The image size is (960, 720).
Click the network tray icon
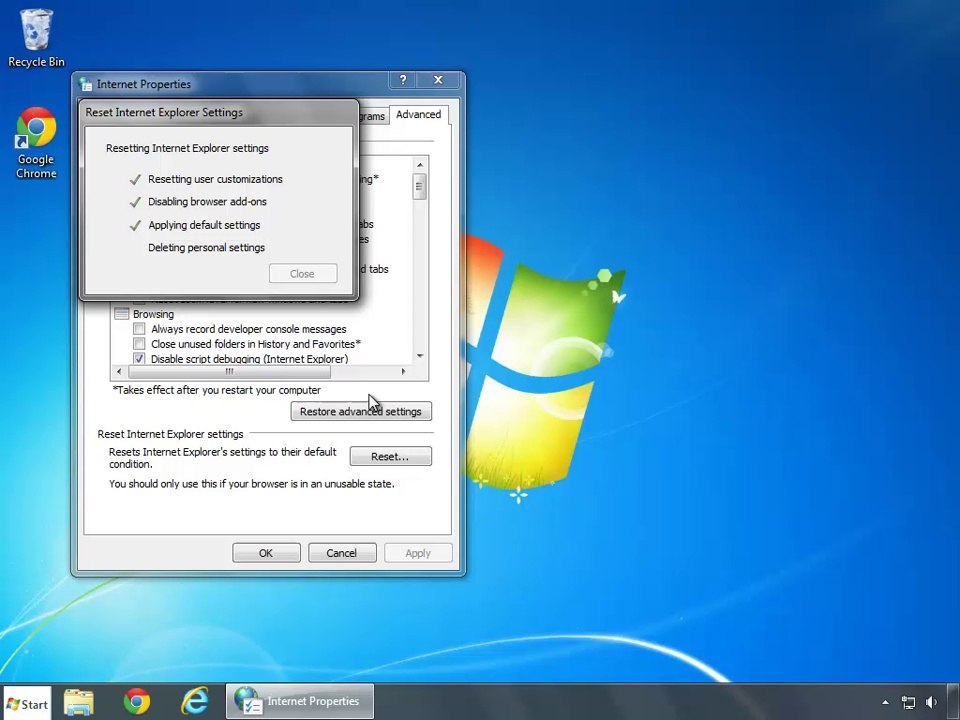[x=908, y=703]
